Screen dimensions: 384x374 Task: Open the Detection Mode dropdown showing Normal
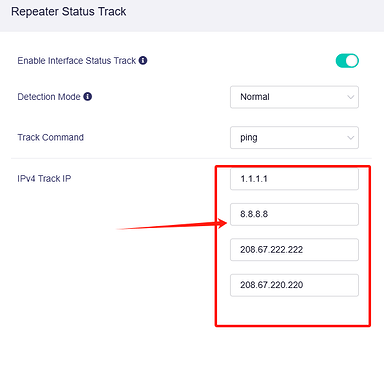[x=294, y=97]
